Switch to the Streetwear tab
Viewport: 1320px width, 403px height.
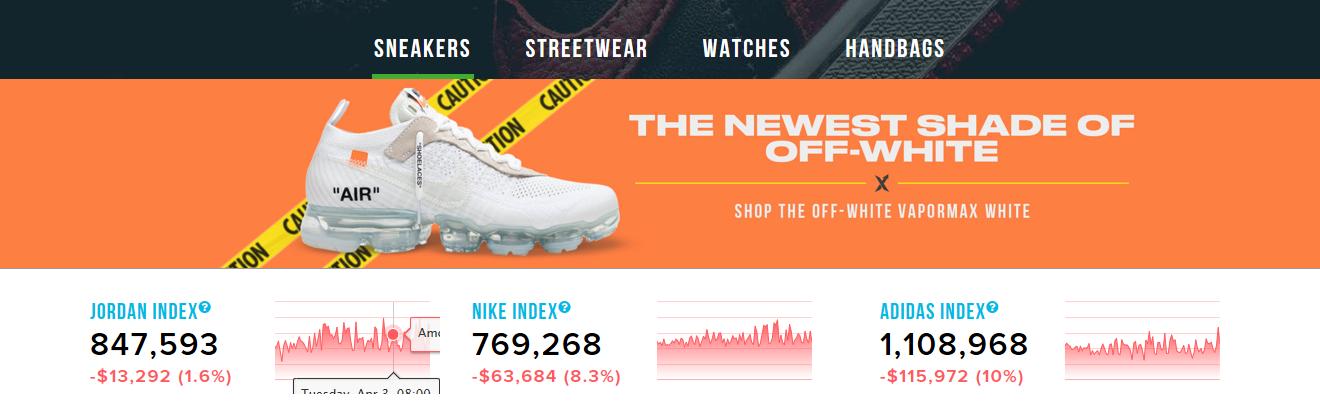586,49
